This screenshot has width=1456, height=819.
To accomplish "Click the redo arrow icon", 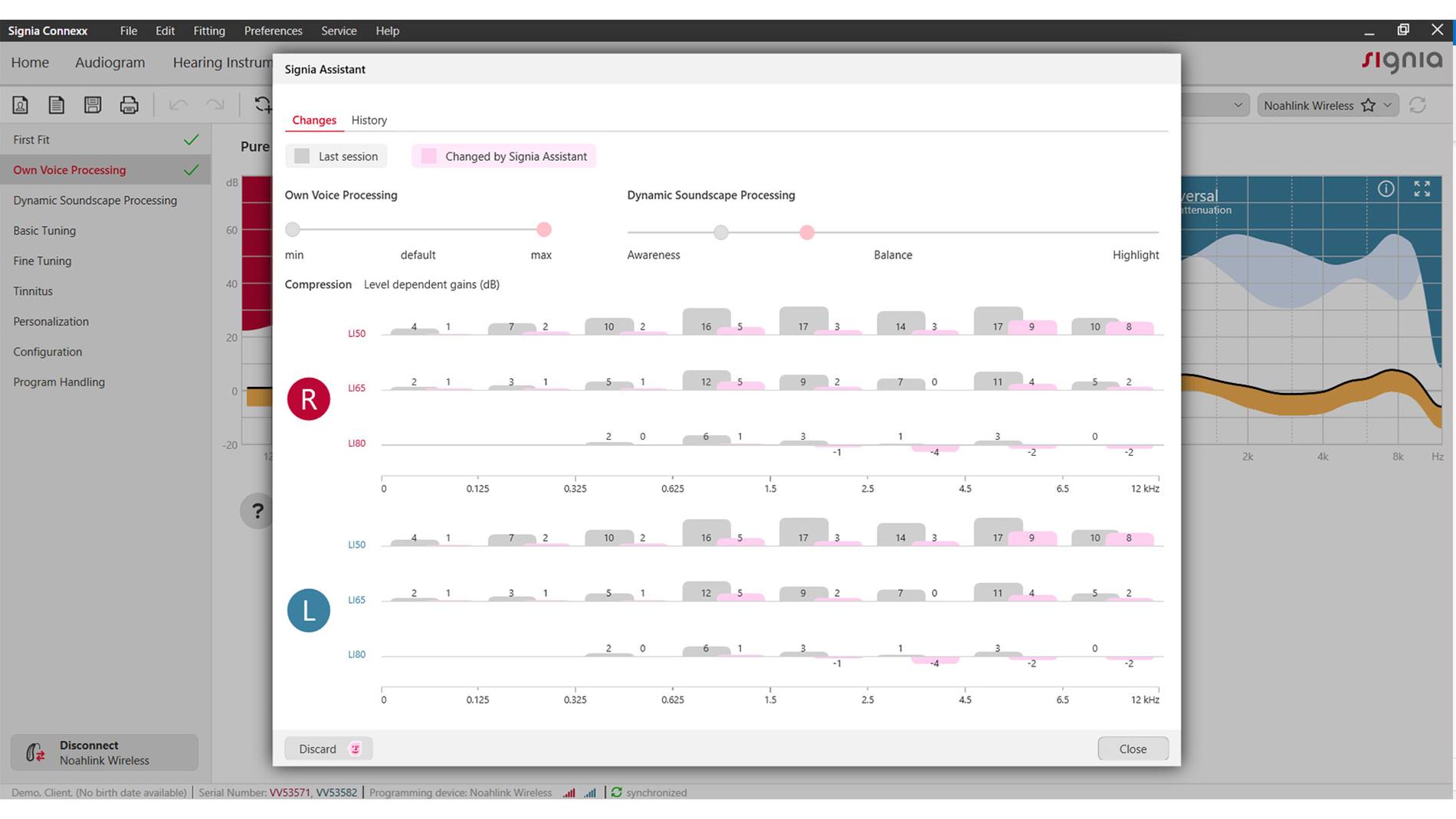I will click(x=215, y=105).
